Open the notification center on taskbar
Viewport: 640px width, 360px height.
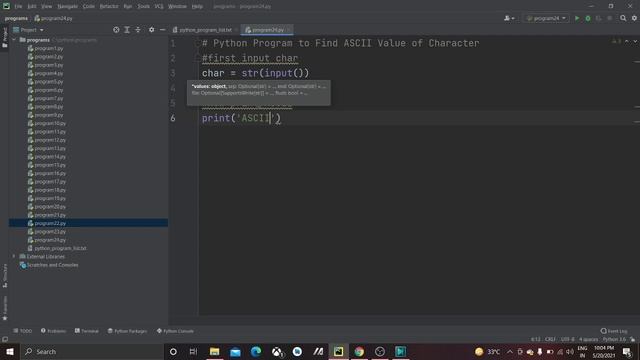click(x=627, y=351)
